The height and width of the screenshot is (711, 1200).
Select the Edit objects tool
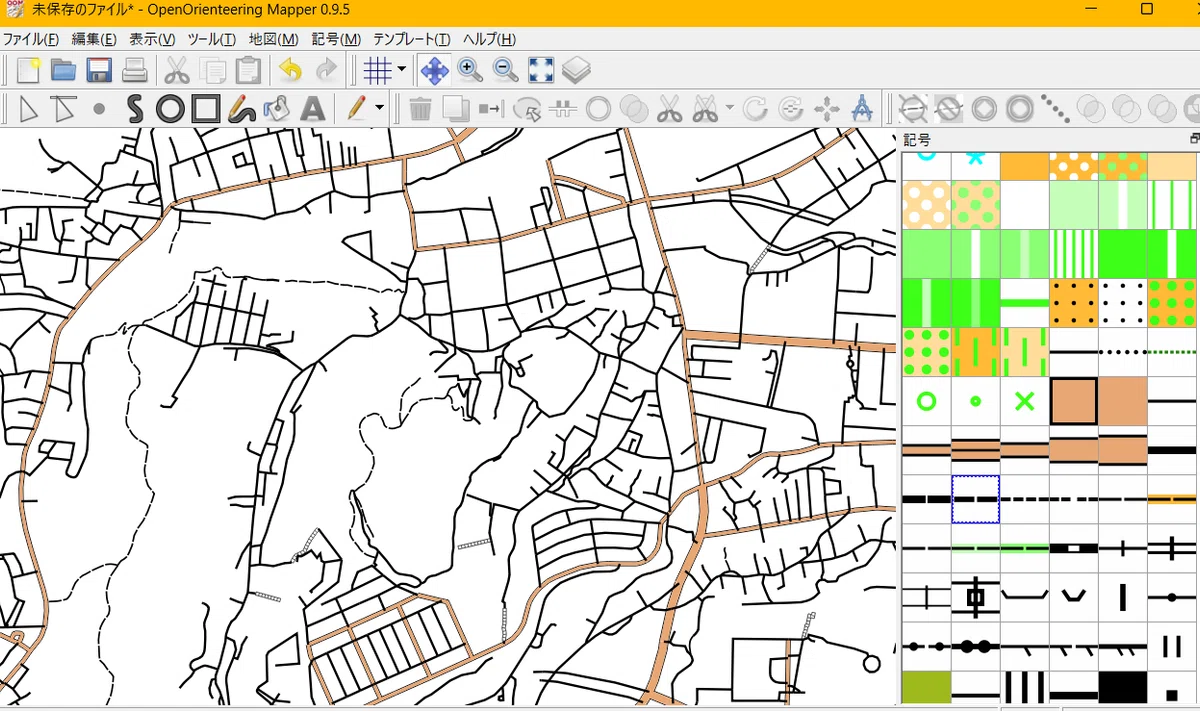tap(28, 108)
